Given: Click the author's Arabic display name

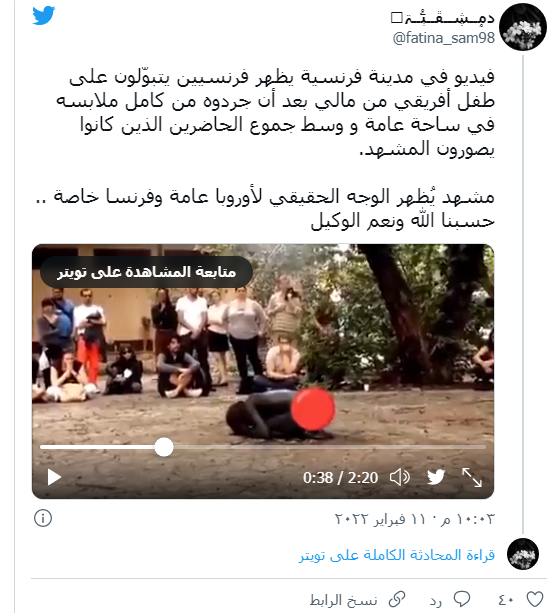Looking at the screenshot, I should click(443, 18).
